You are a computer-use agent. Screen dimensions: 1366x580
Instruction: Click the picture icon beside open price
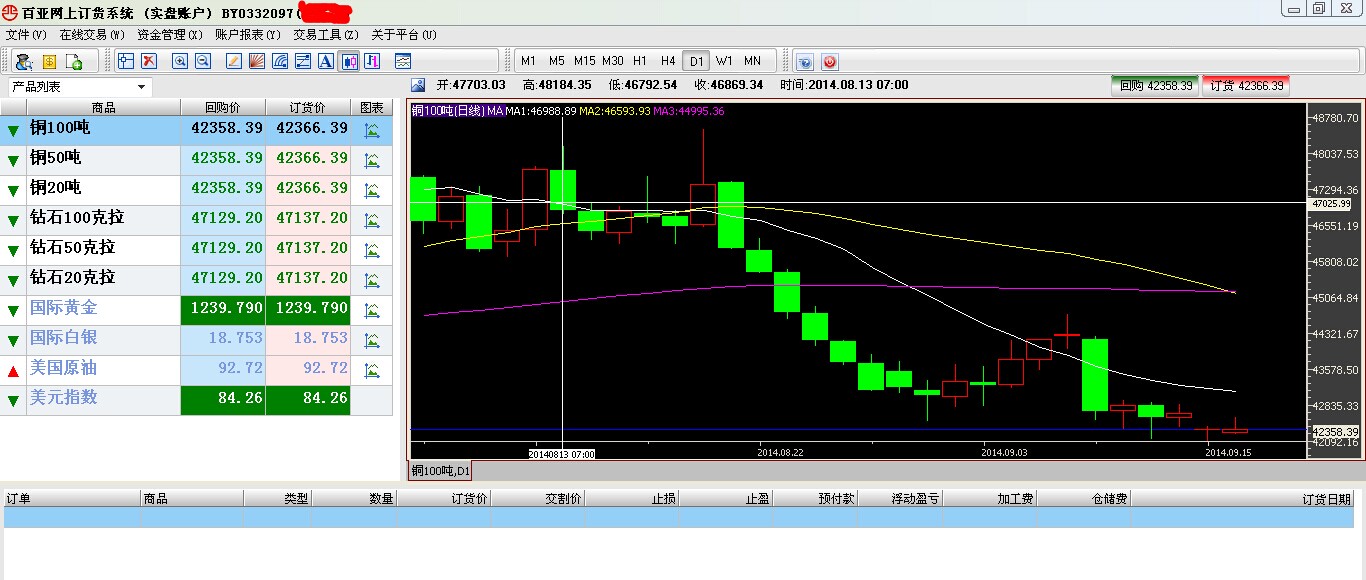coord(418,85)
